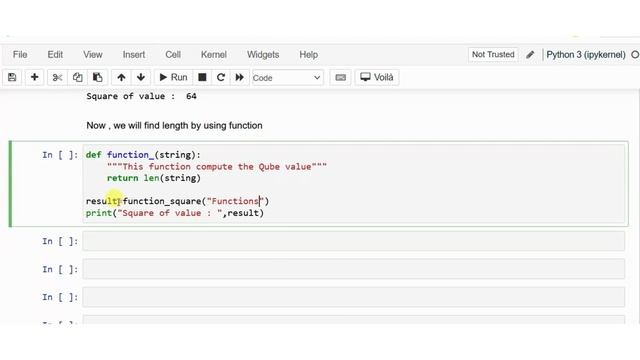The width and height of the screenshot is (640, 360).
Task: Paste cells below icon
Action: (97, 77)
